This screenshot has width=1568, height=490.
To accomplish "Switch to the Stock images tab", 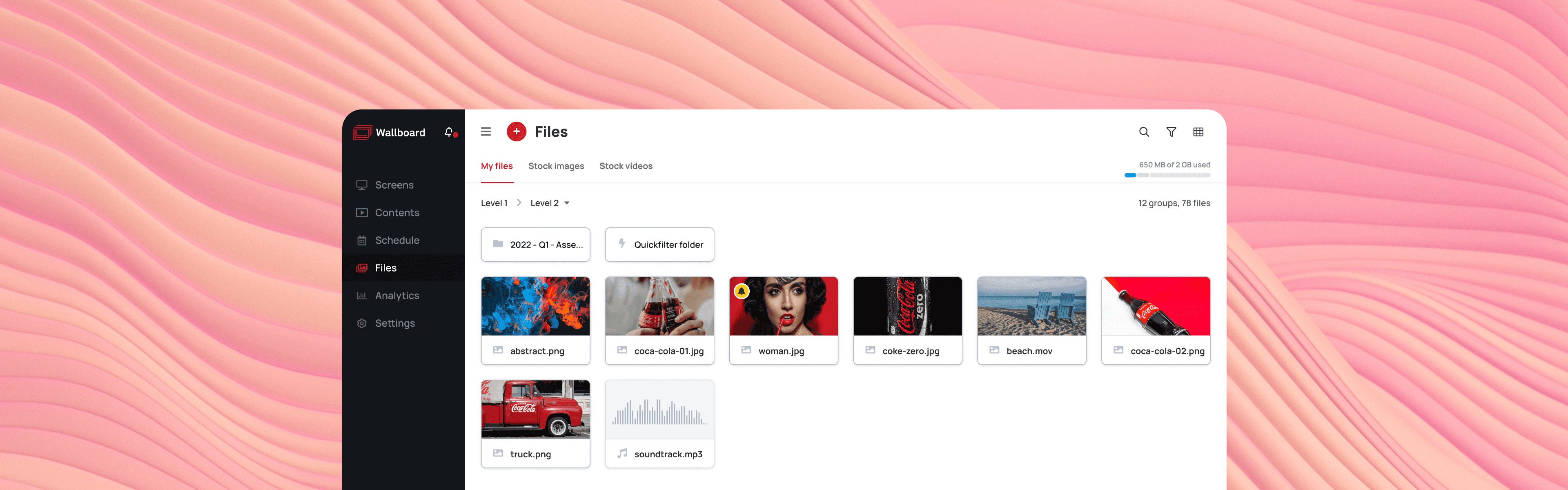I will click(x=556, y=166).
